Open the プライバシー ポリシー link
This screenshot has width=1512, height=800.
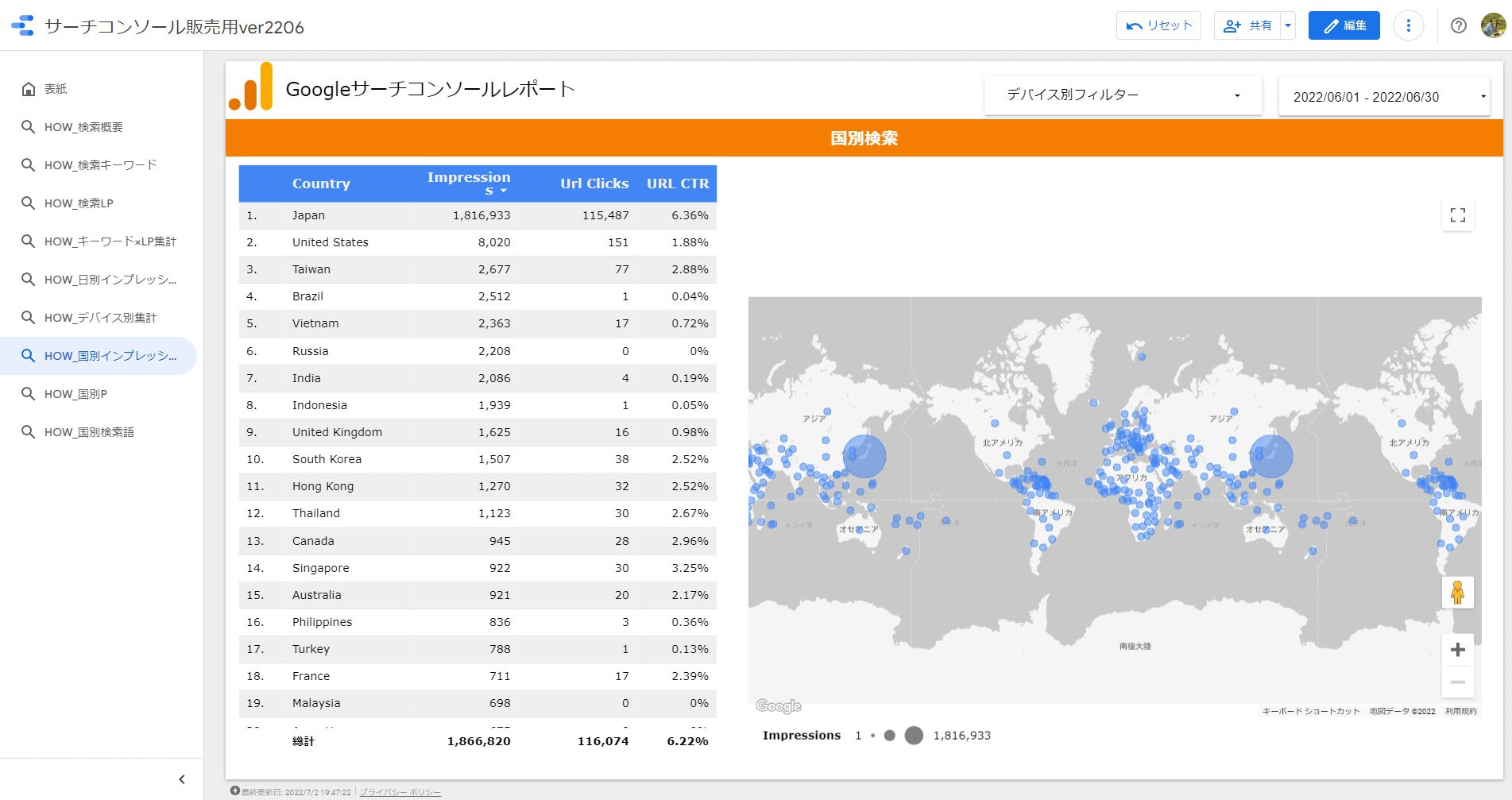tap(400, 792)
